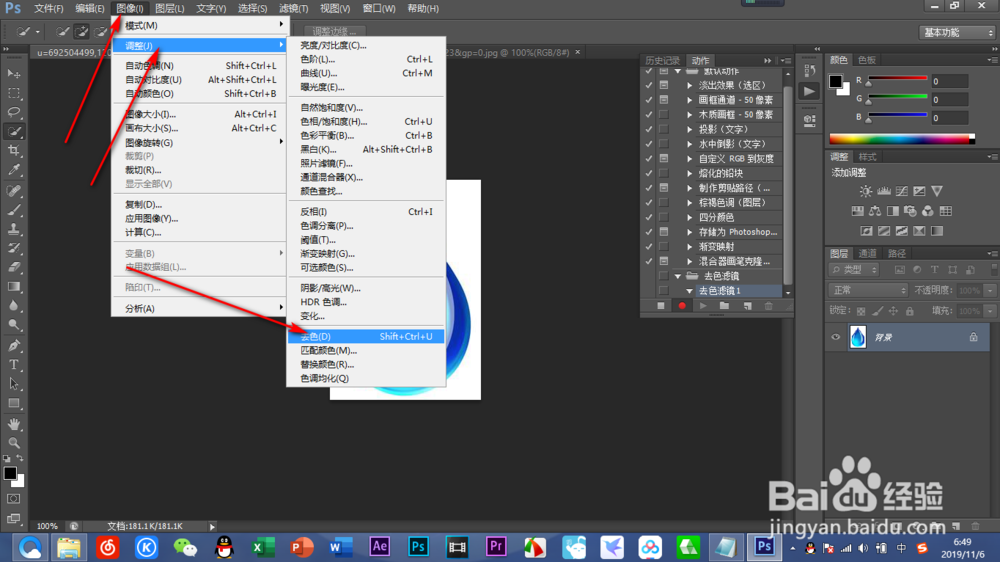Toggle dialog box for 棕褐色调（图层）
The height and width of the screenshot is (562, 1000).
(x=664, y=202)
